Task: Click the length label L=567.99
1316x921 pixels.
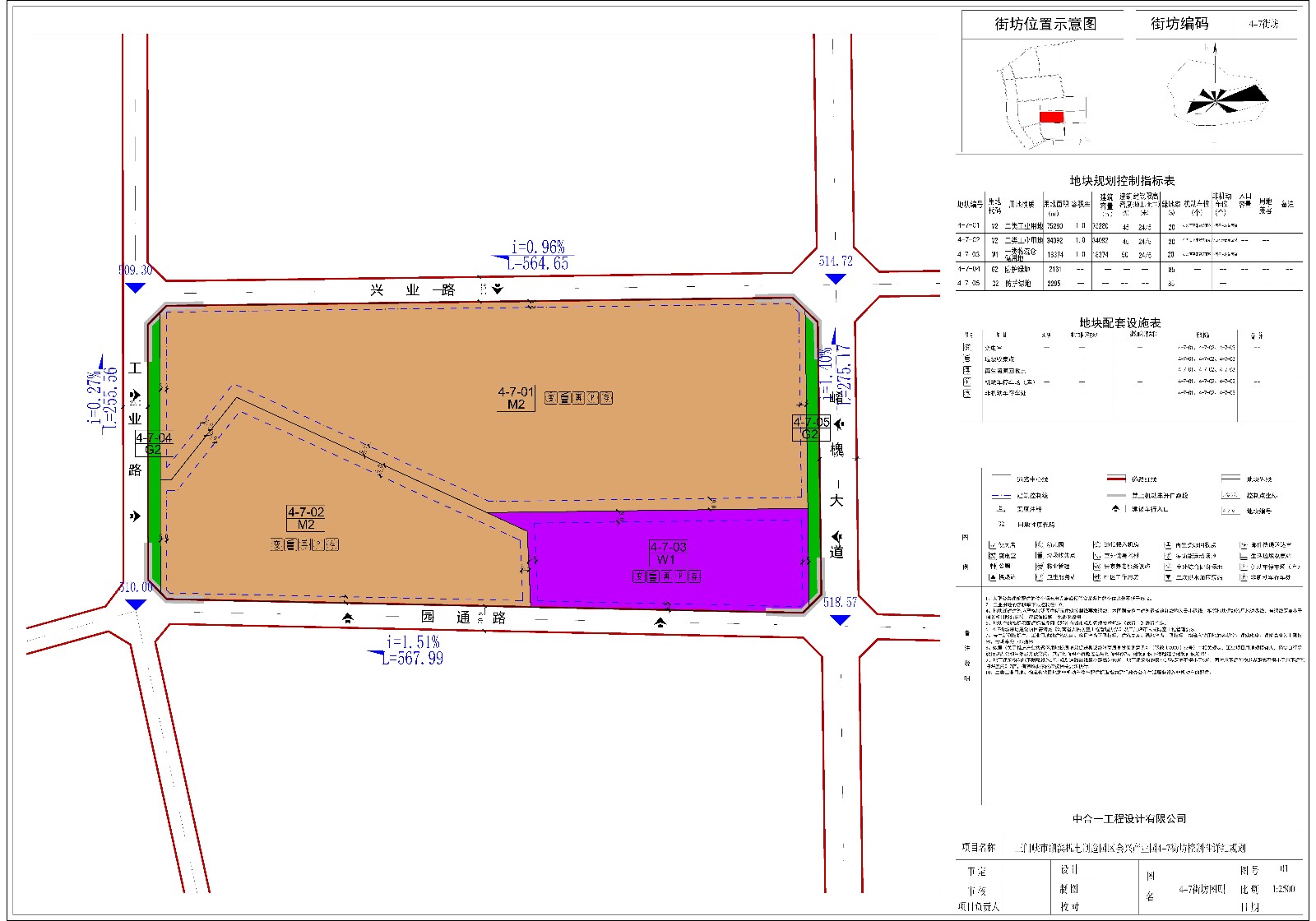Action: tap(412, 659)
